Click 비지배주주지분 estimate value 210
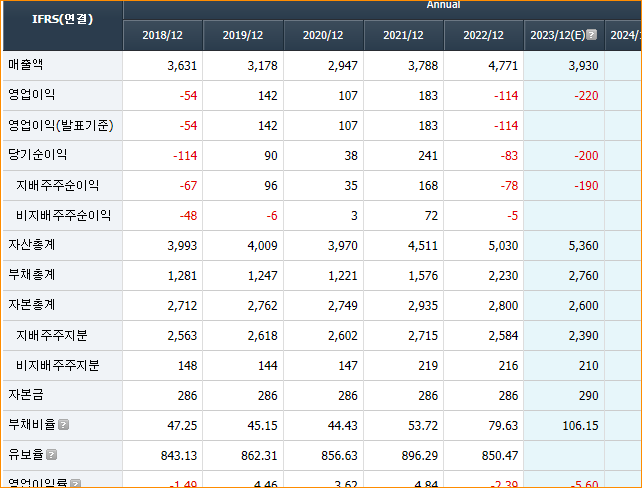 pos(588,366)
